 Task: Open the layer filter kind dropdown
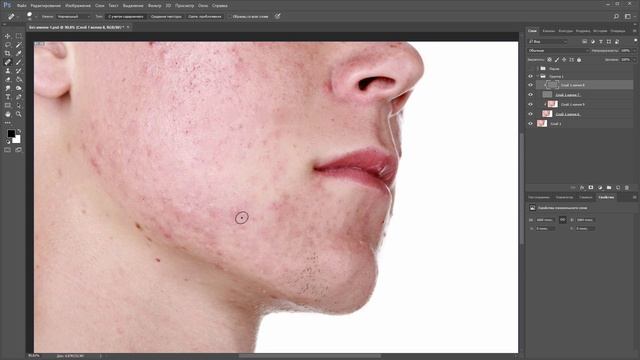pos(548,42)
